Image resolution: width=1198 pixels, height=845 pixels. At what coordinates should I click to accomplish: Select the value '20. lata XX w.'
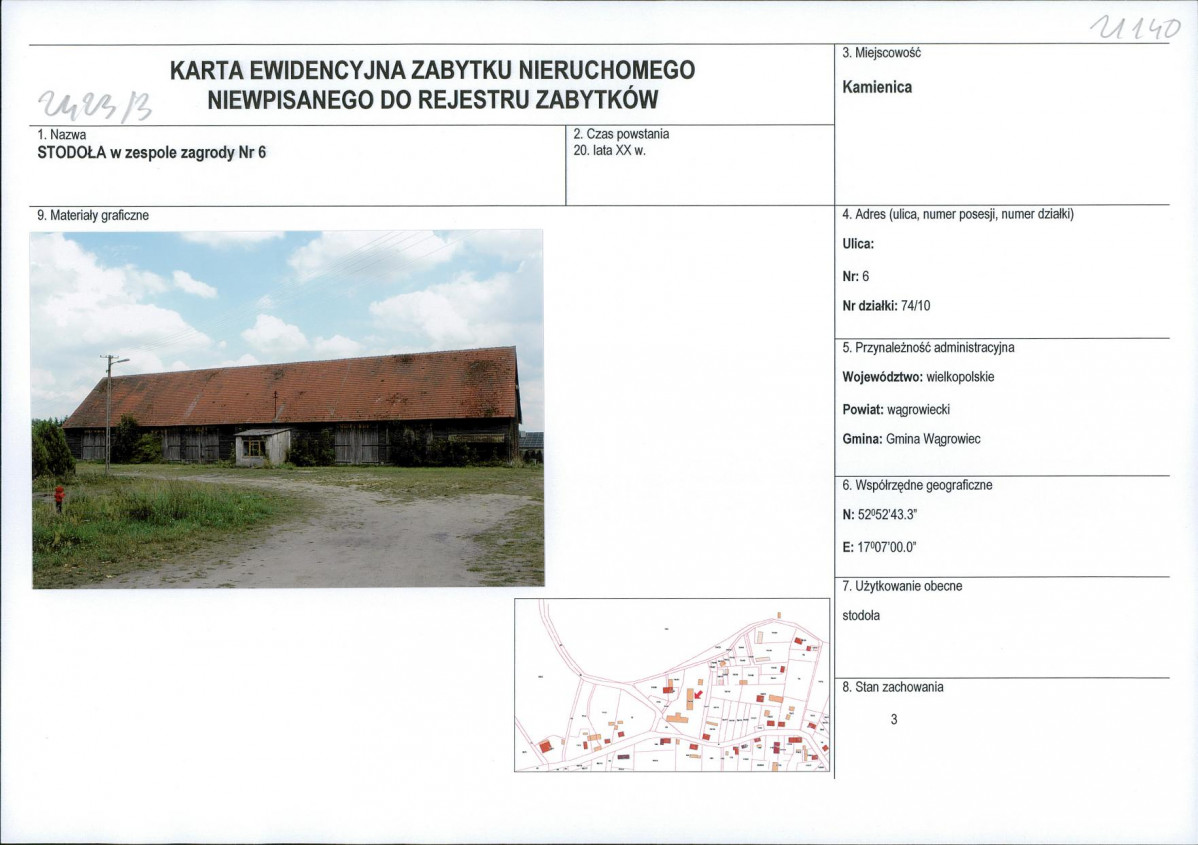point(610,151)
